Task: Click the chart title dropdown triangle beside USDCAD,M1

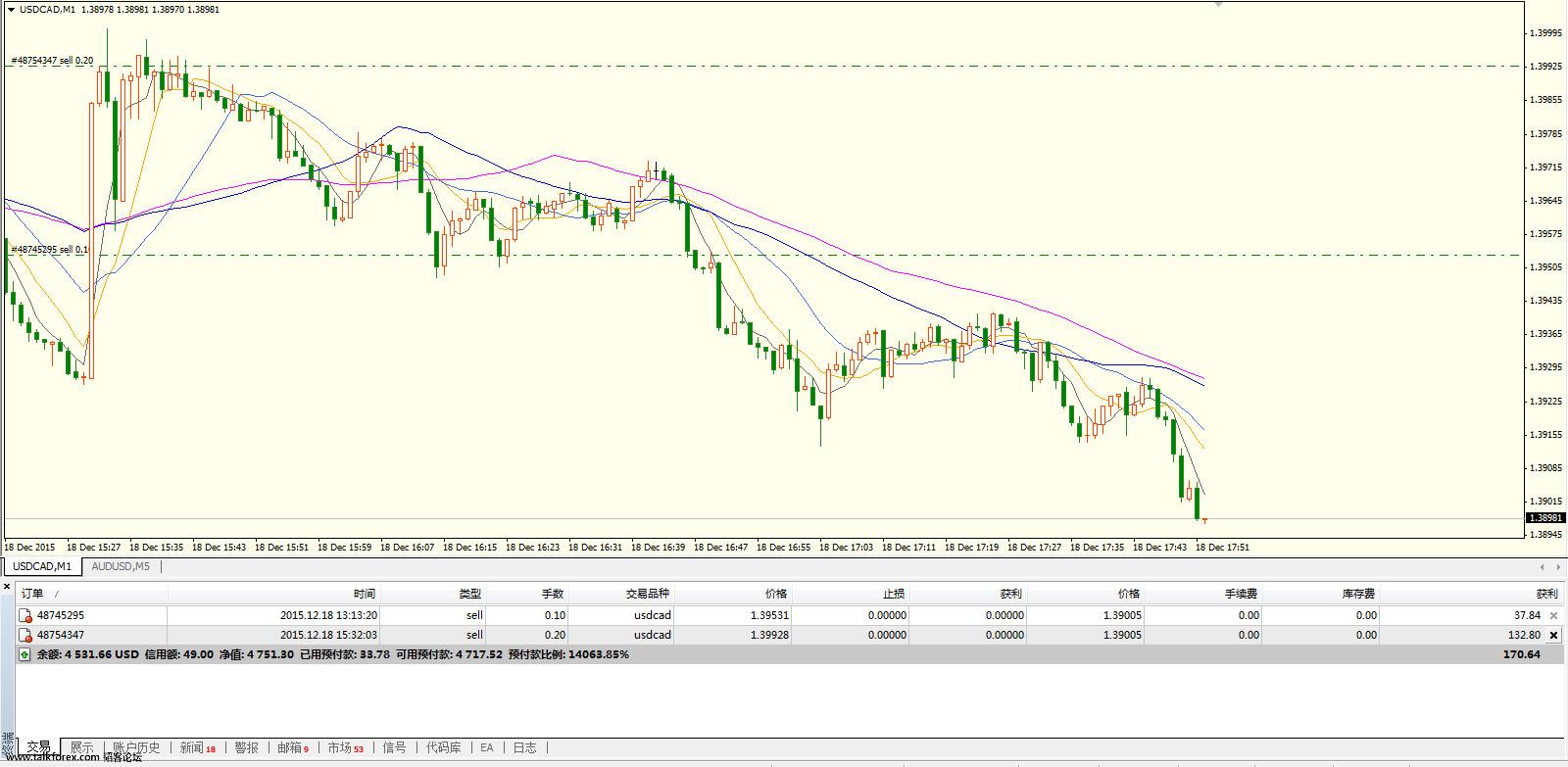Action: (x=11, y=10)
